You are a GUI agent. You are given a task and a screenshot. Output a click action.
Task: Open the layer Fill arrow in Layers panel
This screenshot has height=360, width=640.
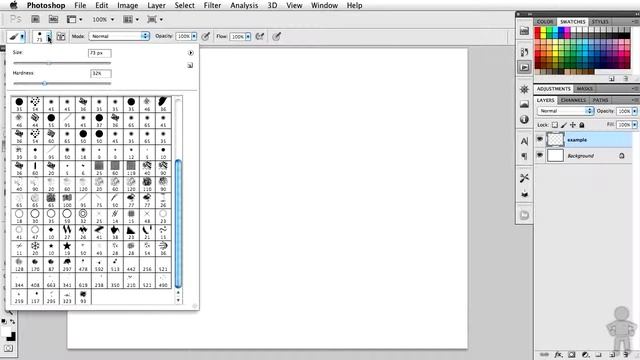point(635,125)
